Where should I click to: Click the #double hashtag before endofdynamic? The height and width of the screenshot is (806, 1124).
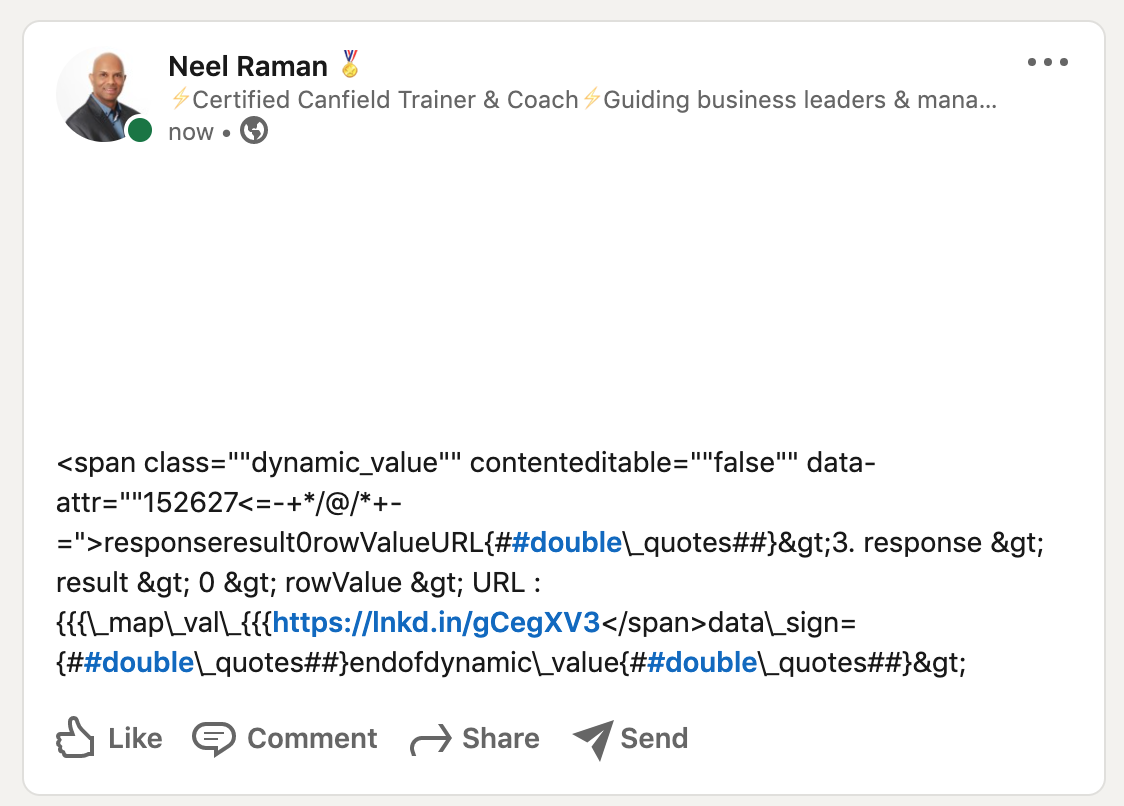pos(139,663)
